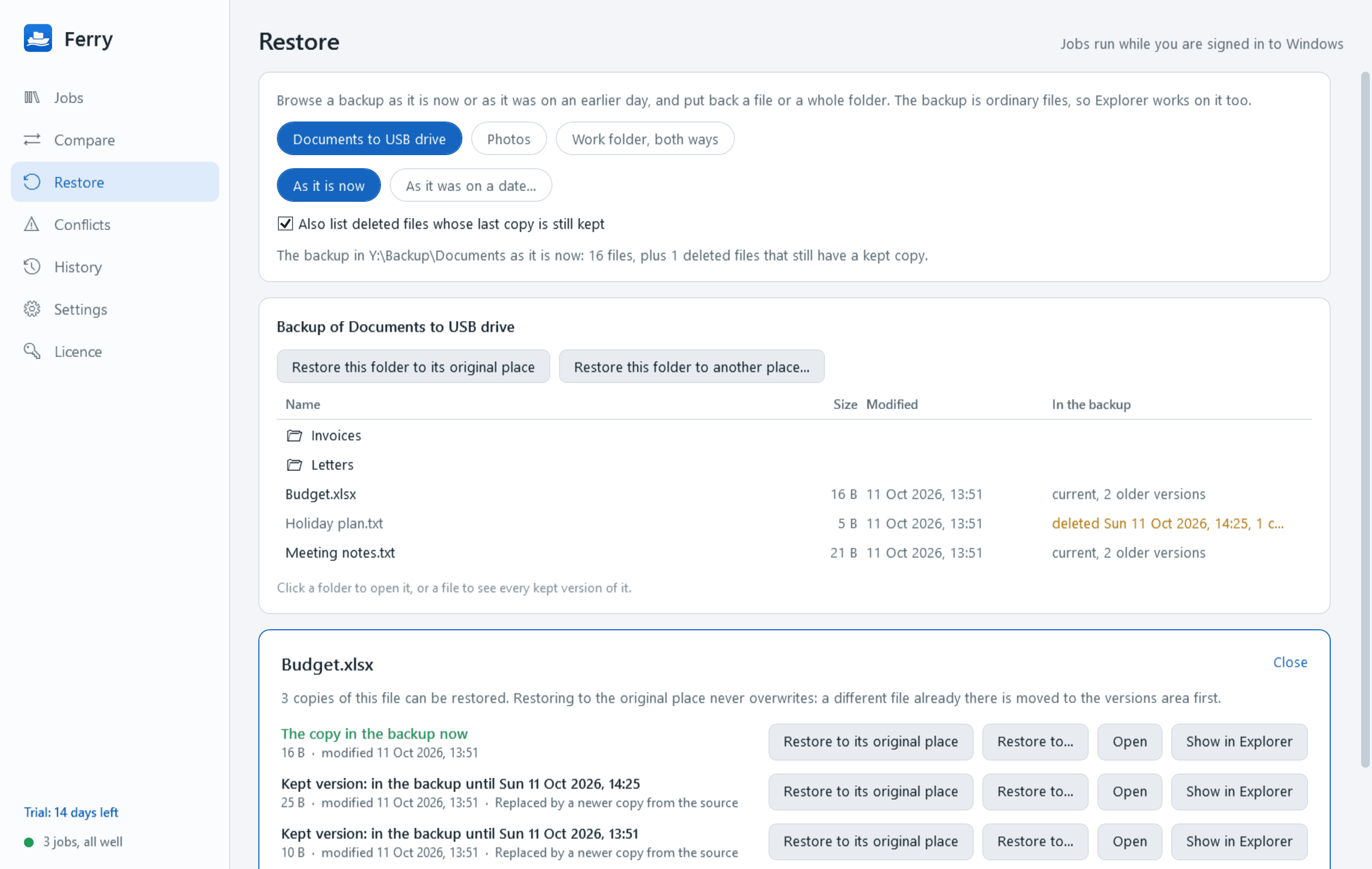
Task: Select the Meeting notes.txt file row
Action: tap(794, 552)
